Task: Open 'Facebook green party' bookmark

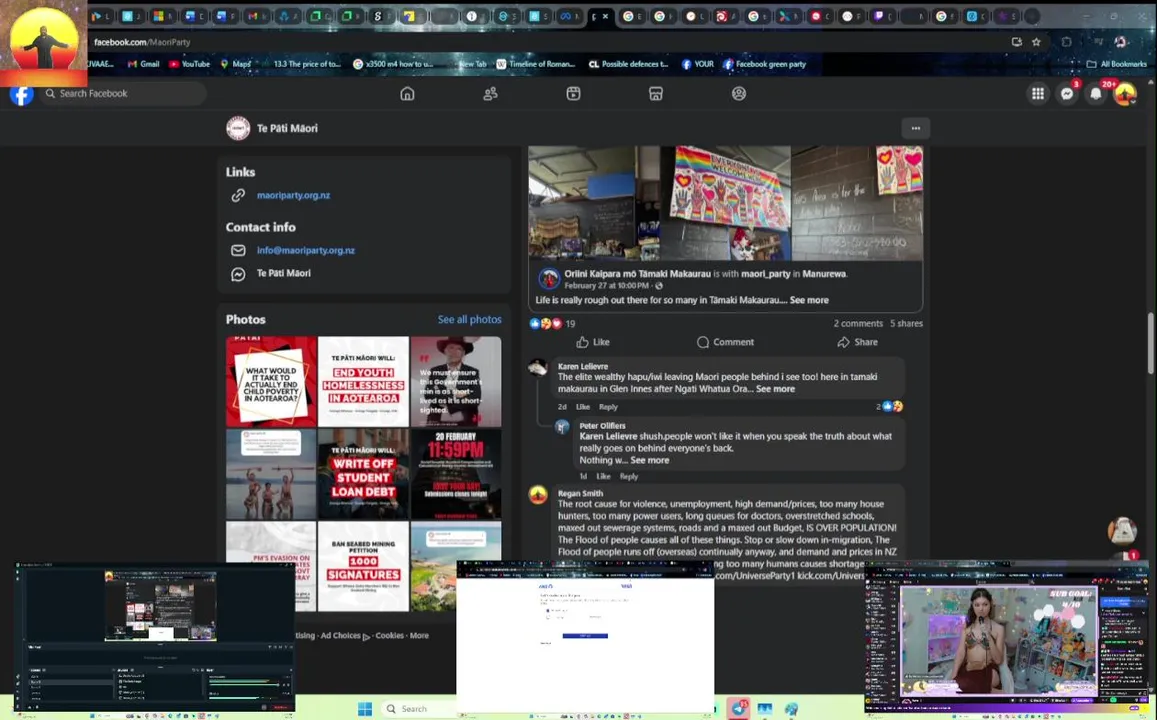Action: click(x=764, y=64)
